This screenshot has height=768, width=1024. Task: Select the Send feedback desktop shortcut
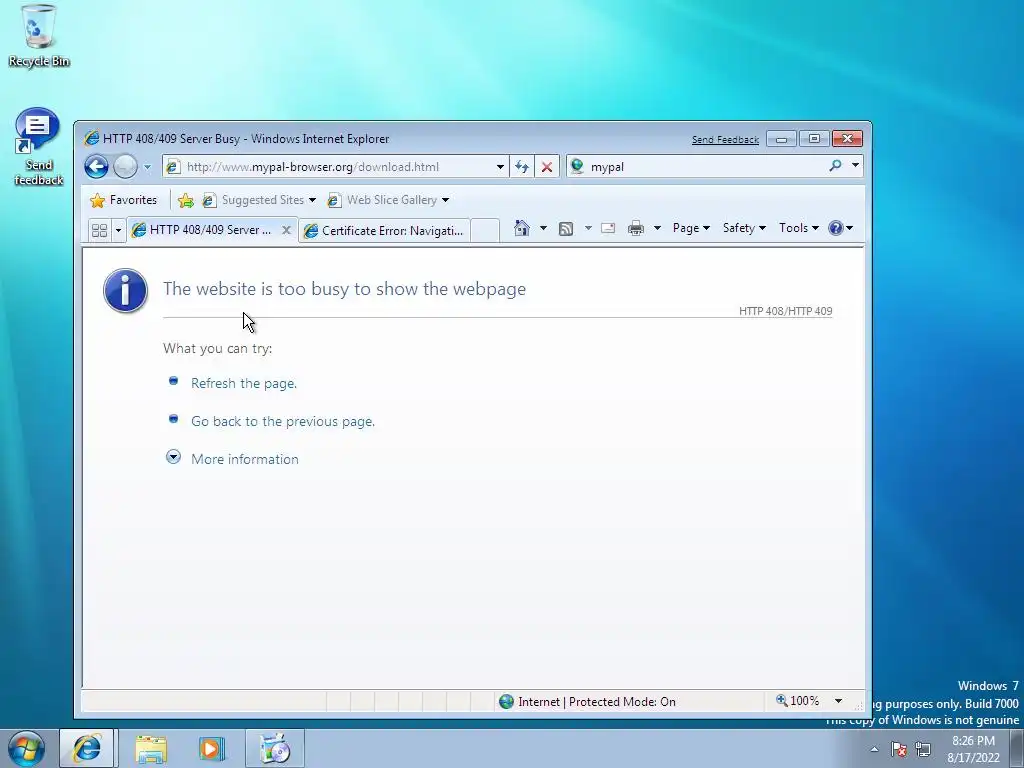39,148
